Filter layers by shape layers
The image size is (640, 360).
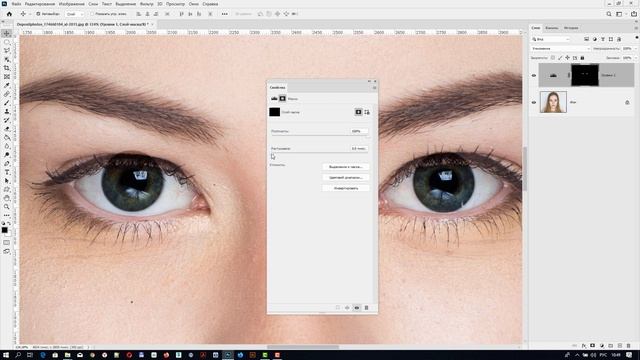click(611, 39)
